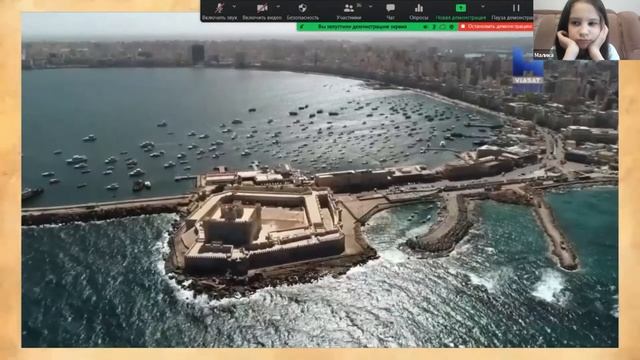
Task: Open Опросы polls
Action: click(419, 11)
